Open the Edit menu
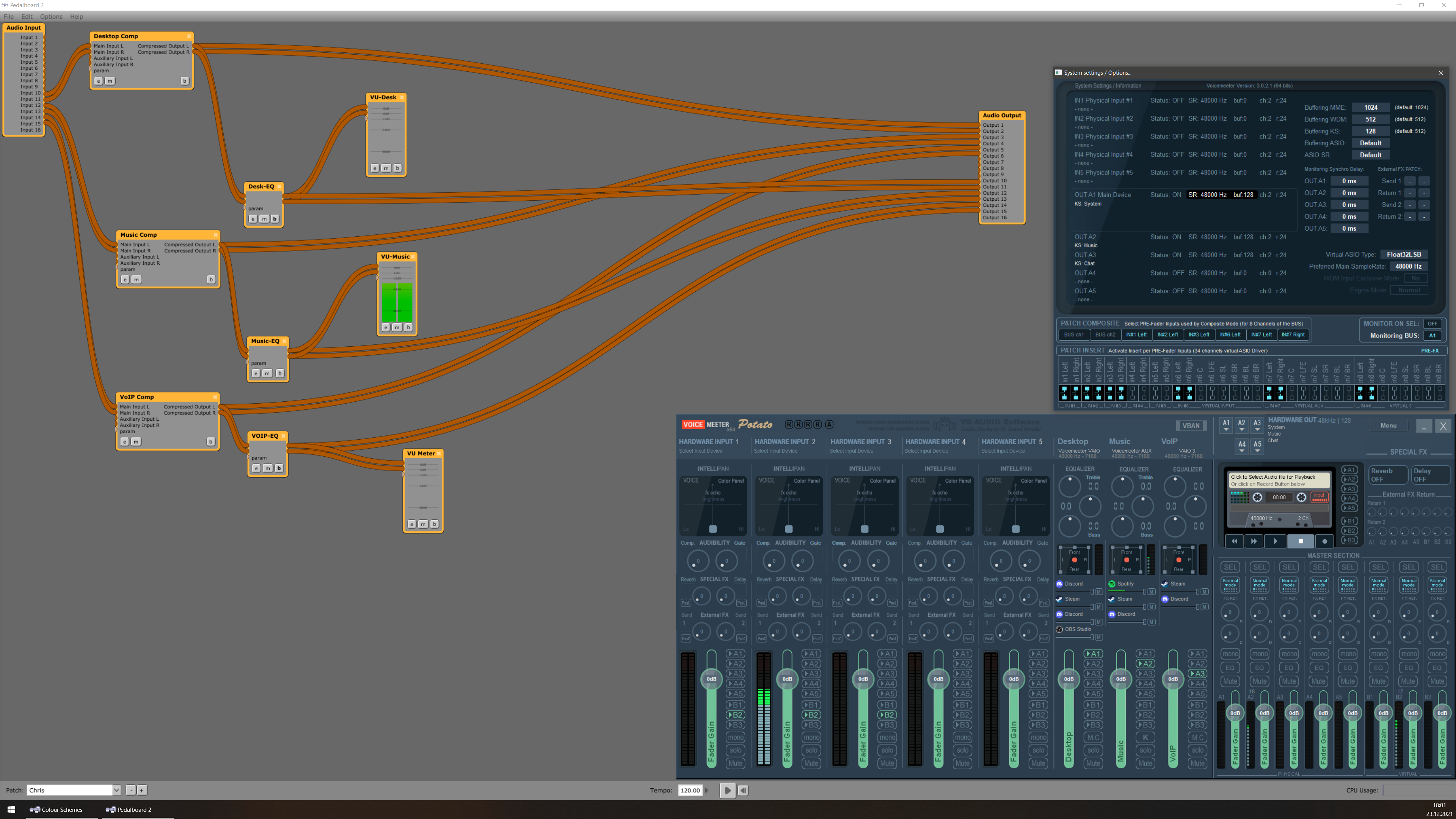This screenshot has height=819, width=1456. (x=27, y=16)
